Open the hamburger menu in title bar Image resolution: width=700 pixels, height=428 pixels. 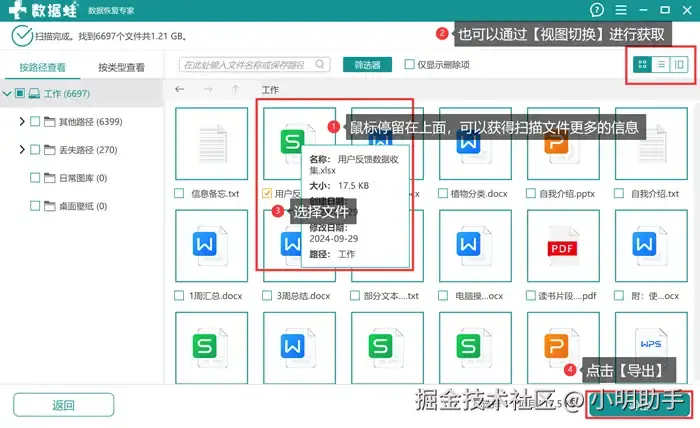point(621,10)
